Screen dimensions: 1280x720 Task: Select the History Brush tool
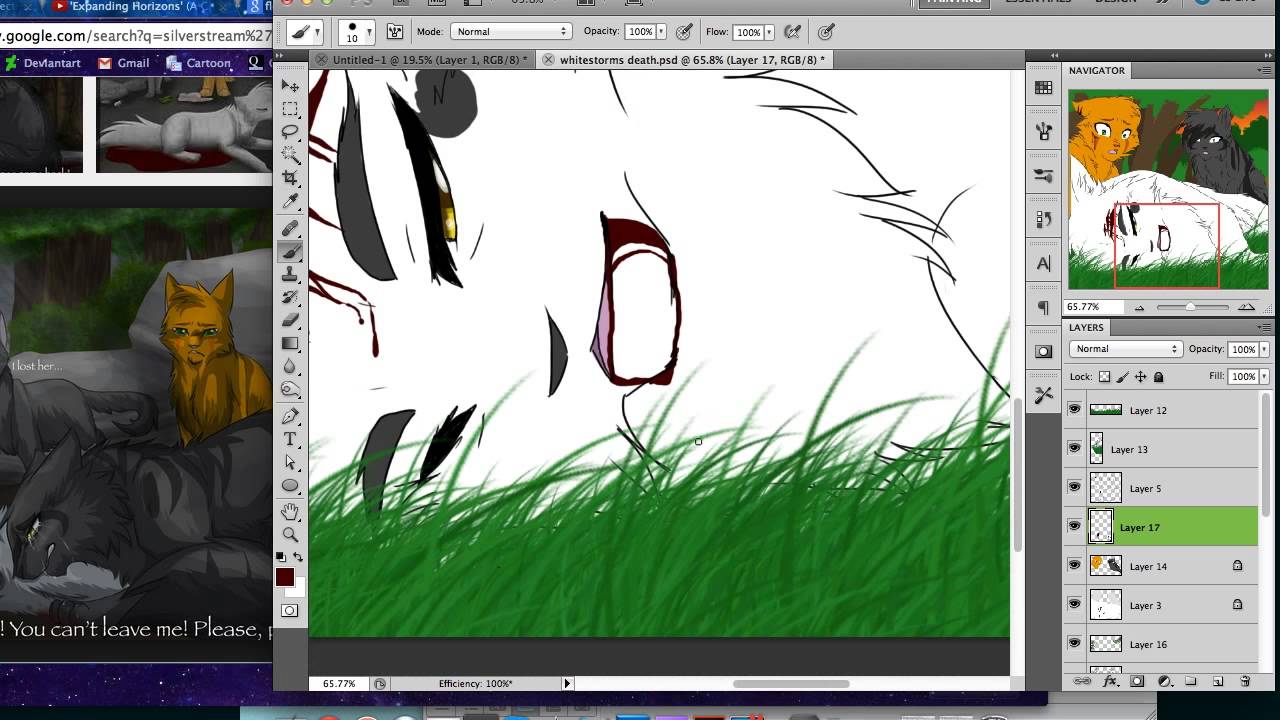pyautogui.click(x=290, y=298)
